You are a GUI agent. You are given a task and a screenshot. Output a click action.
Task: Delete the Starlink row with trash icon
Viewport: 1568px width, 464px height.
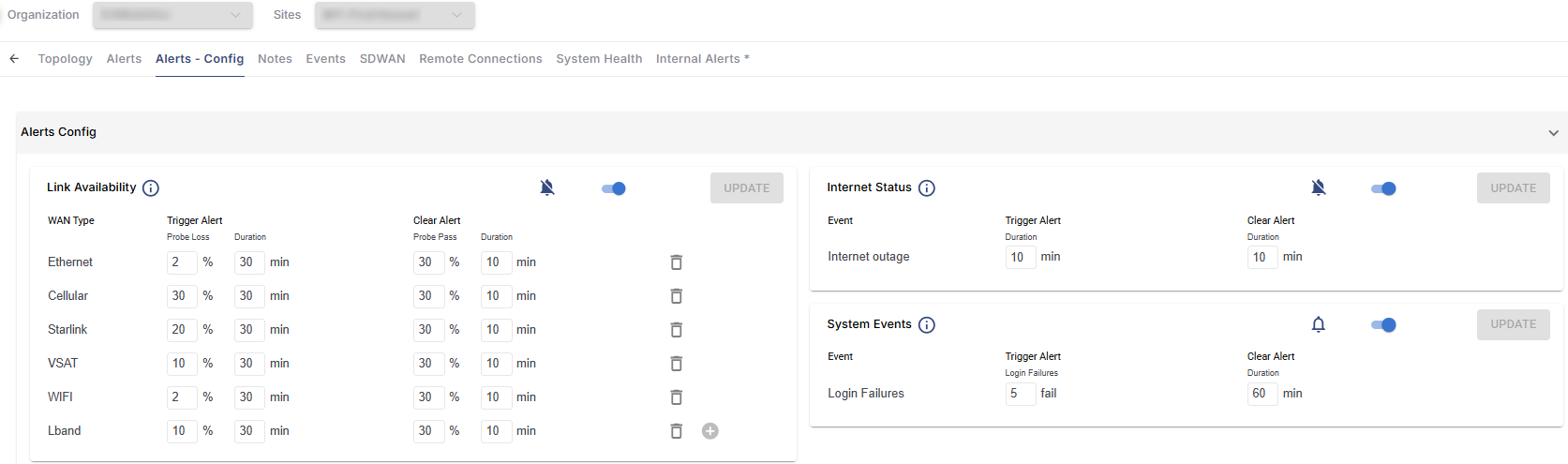point(676,330)
